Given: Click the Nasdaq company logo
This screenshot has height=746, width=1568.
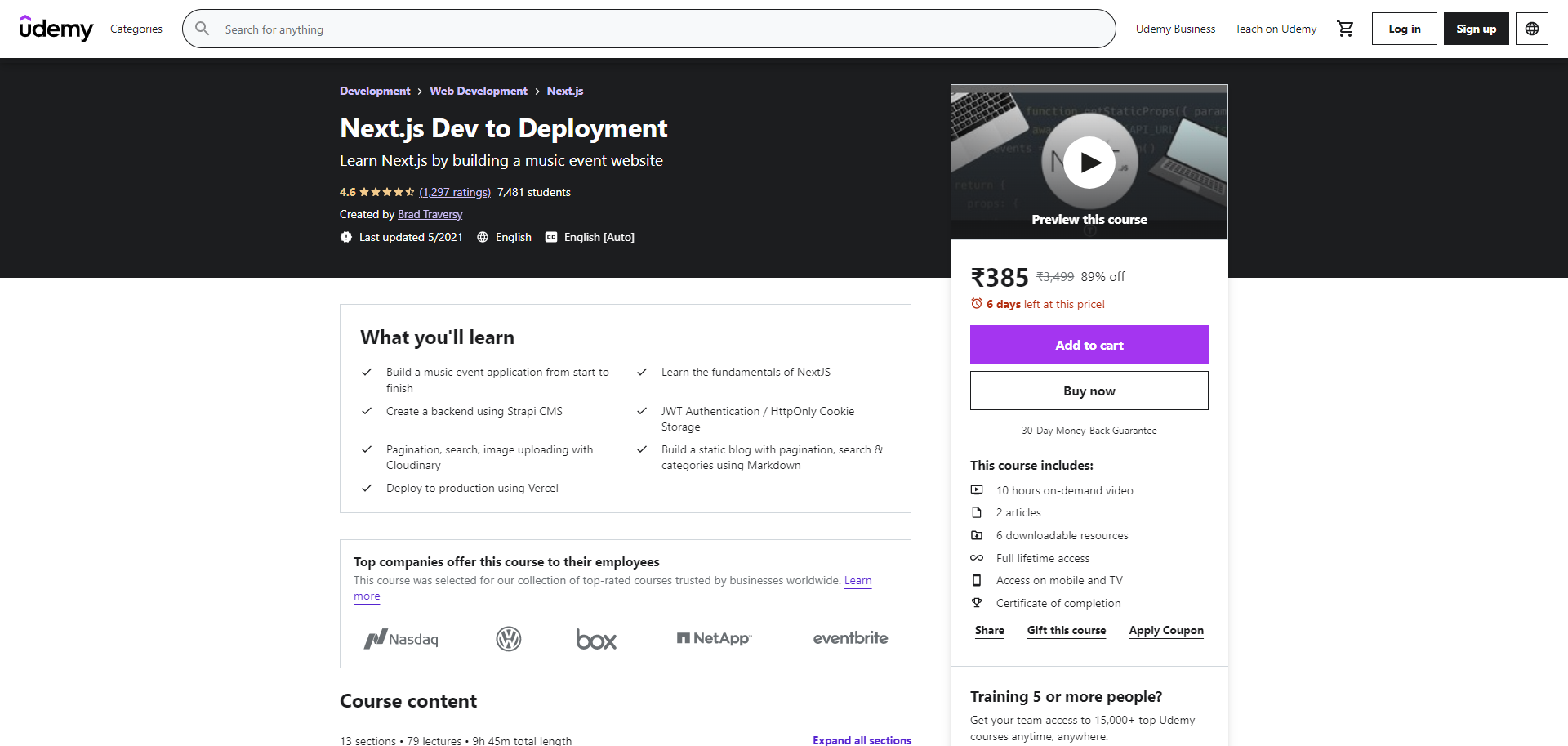Looking at the screenshot, I should [x=401, y=639].
